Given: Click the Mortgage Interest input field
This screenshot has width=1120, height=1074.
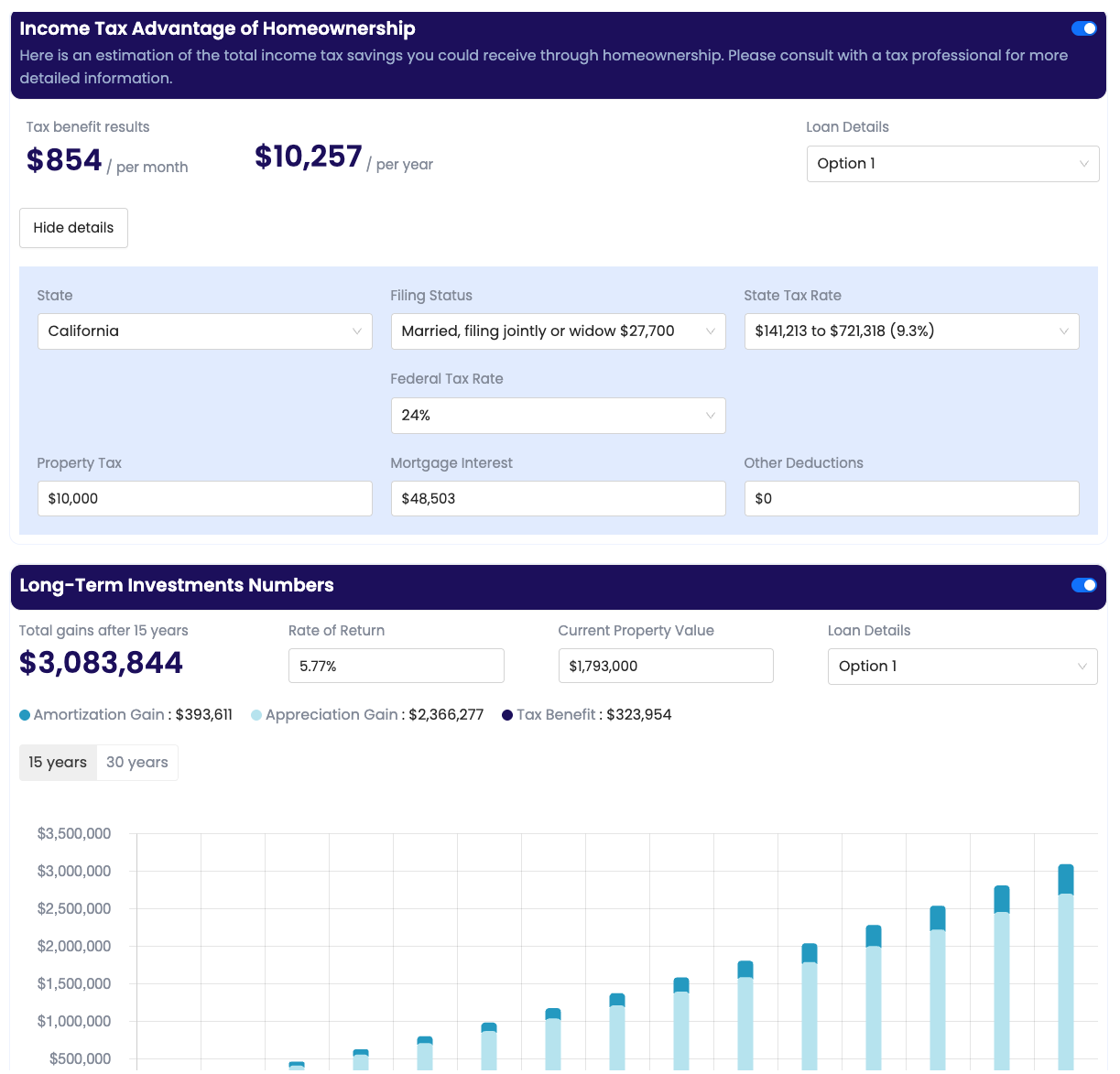Looking at the screenshot, I should point(558,499).
